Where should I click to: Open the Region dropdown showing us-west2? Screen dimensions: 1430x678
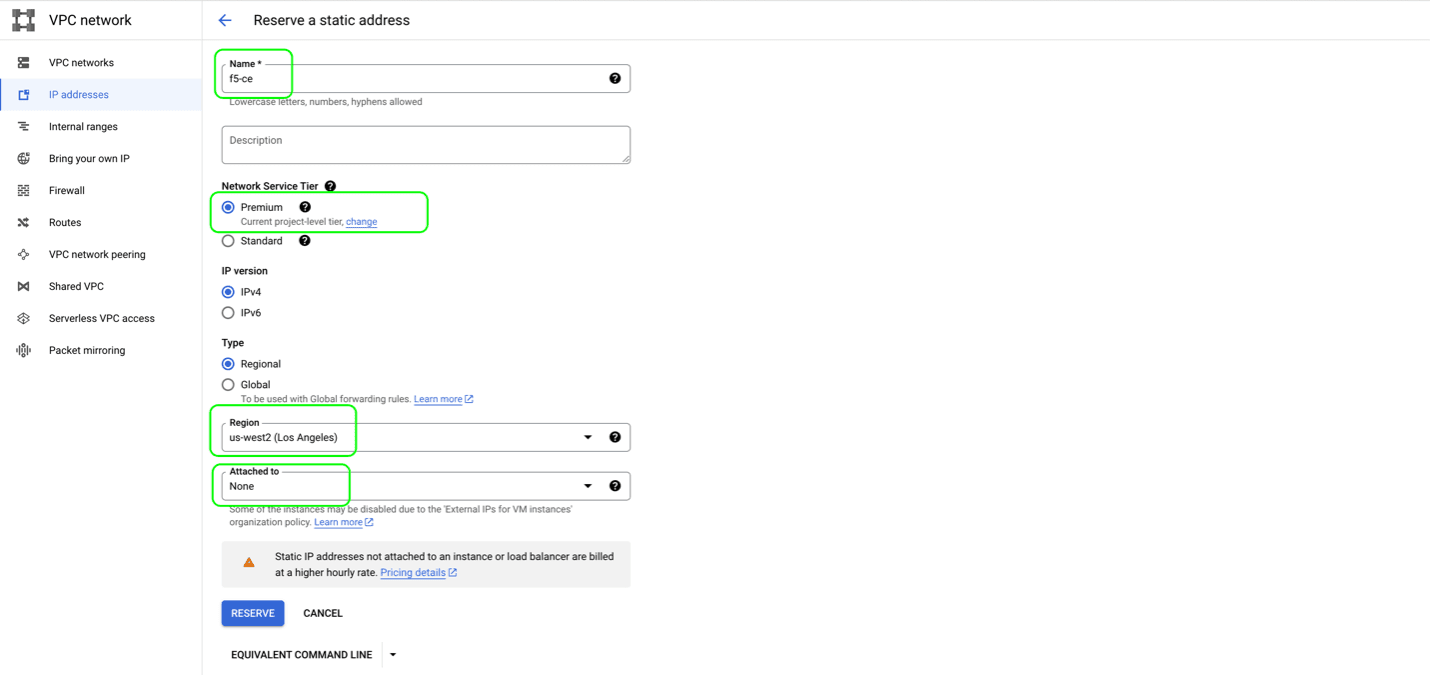tap(426, 437)
